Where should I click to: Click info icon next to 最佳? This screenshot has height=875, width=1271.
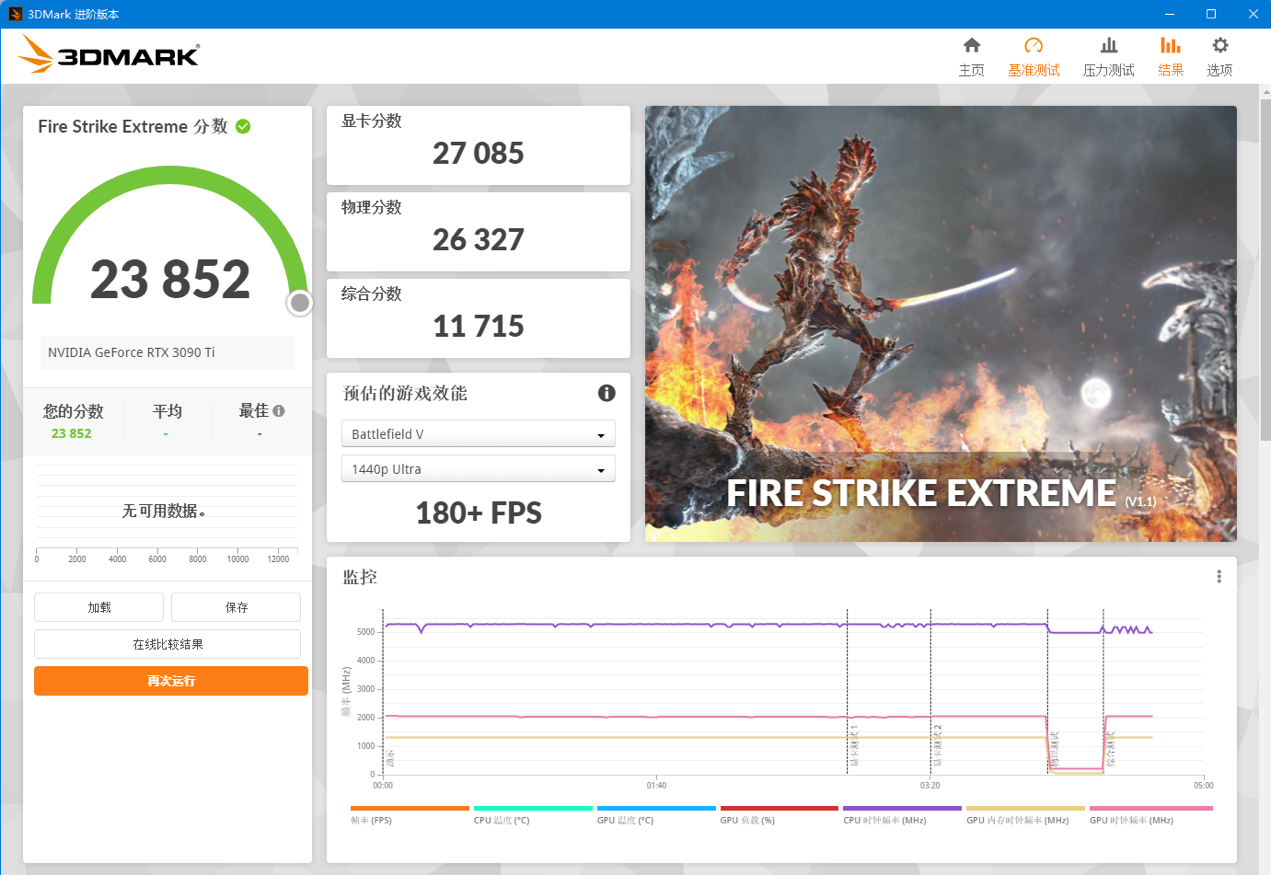(x=279, y=411)
